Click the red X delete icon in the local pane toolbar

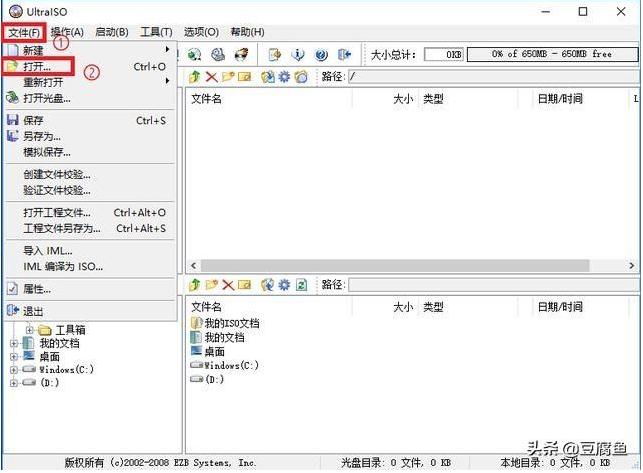point(228,285)
